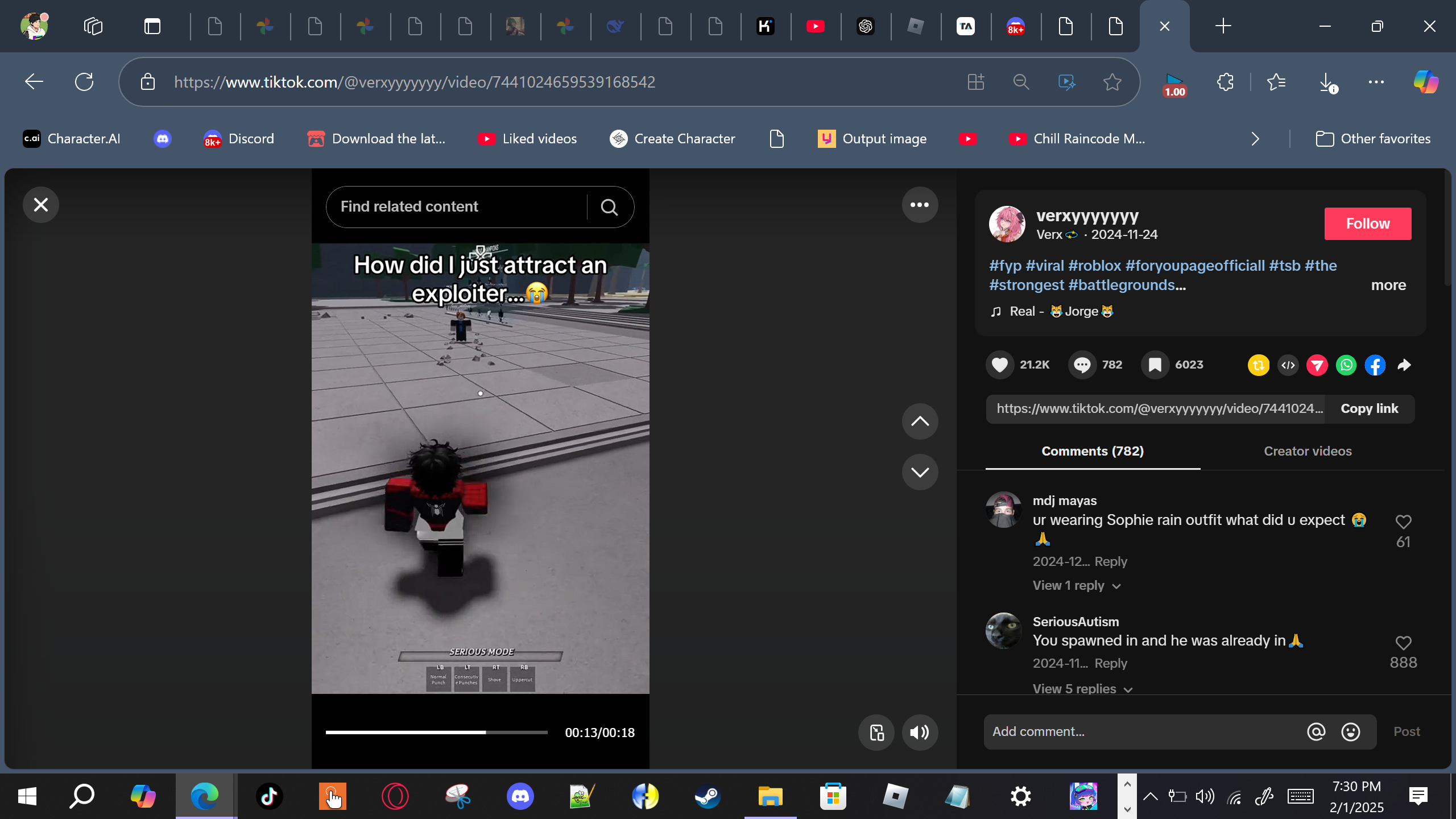Like the video with heart icon
The height and width of the screenshot is (819, 1456).
point(999,365)
